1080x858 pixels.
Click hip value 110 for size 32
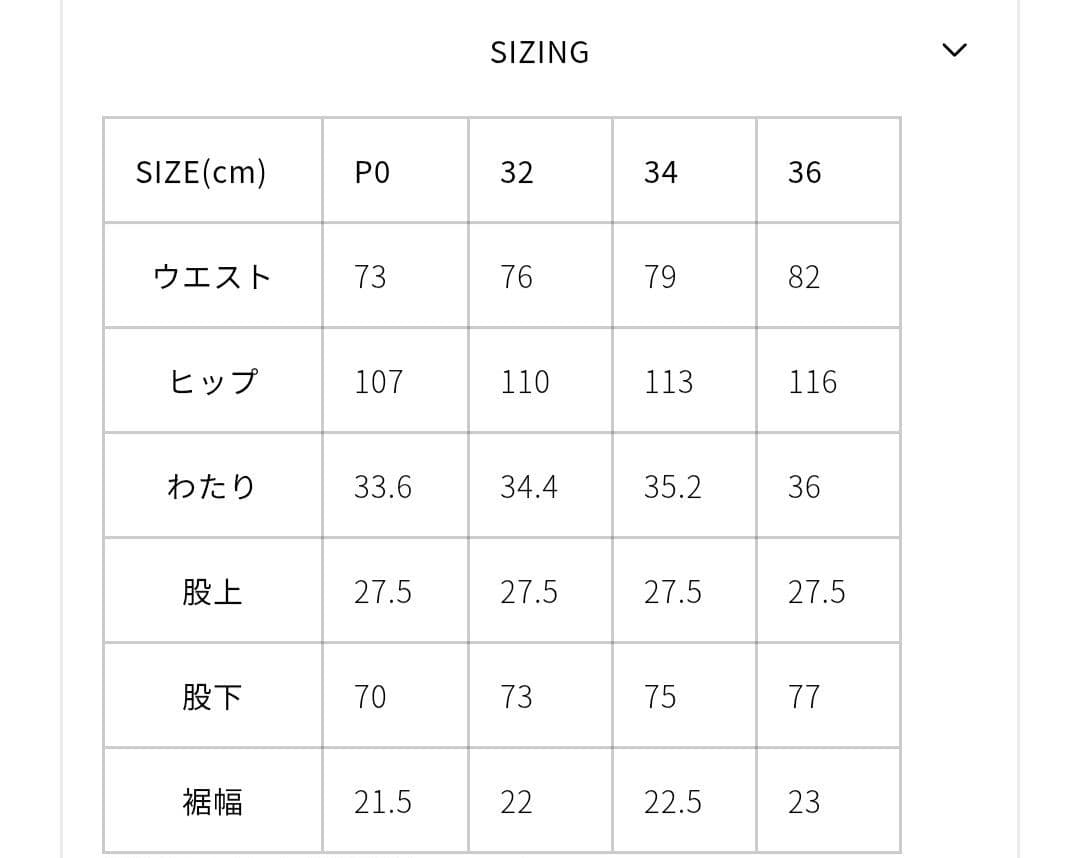(x=525, y=382)
